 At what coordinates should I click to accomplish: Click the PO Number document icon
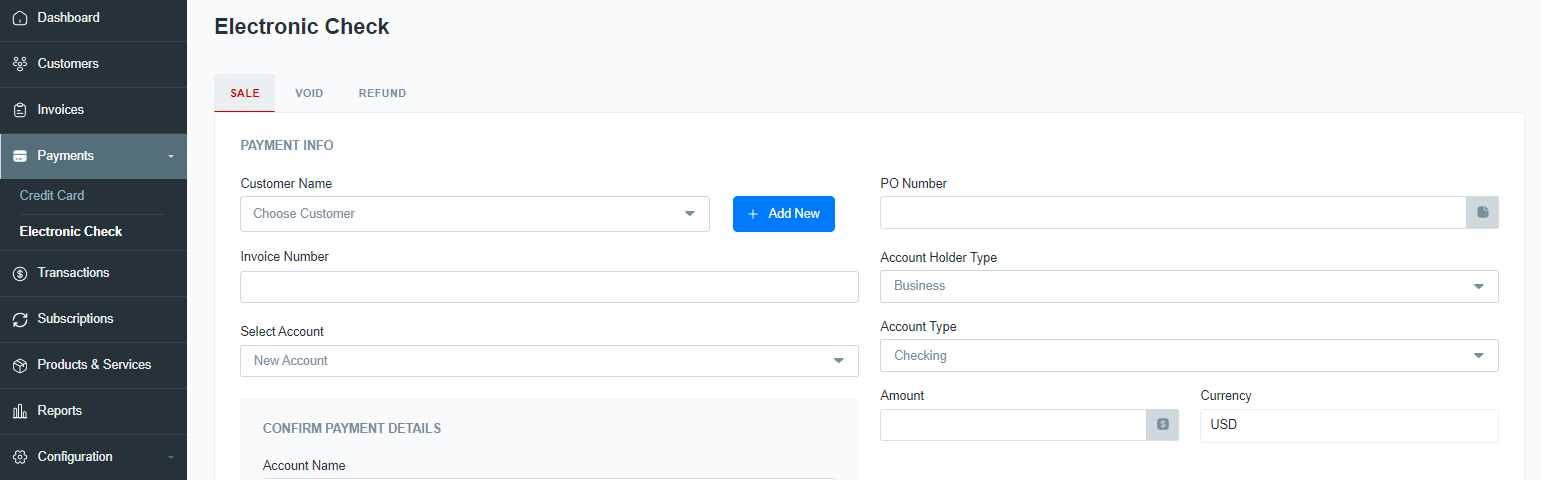point(1483,212)
